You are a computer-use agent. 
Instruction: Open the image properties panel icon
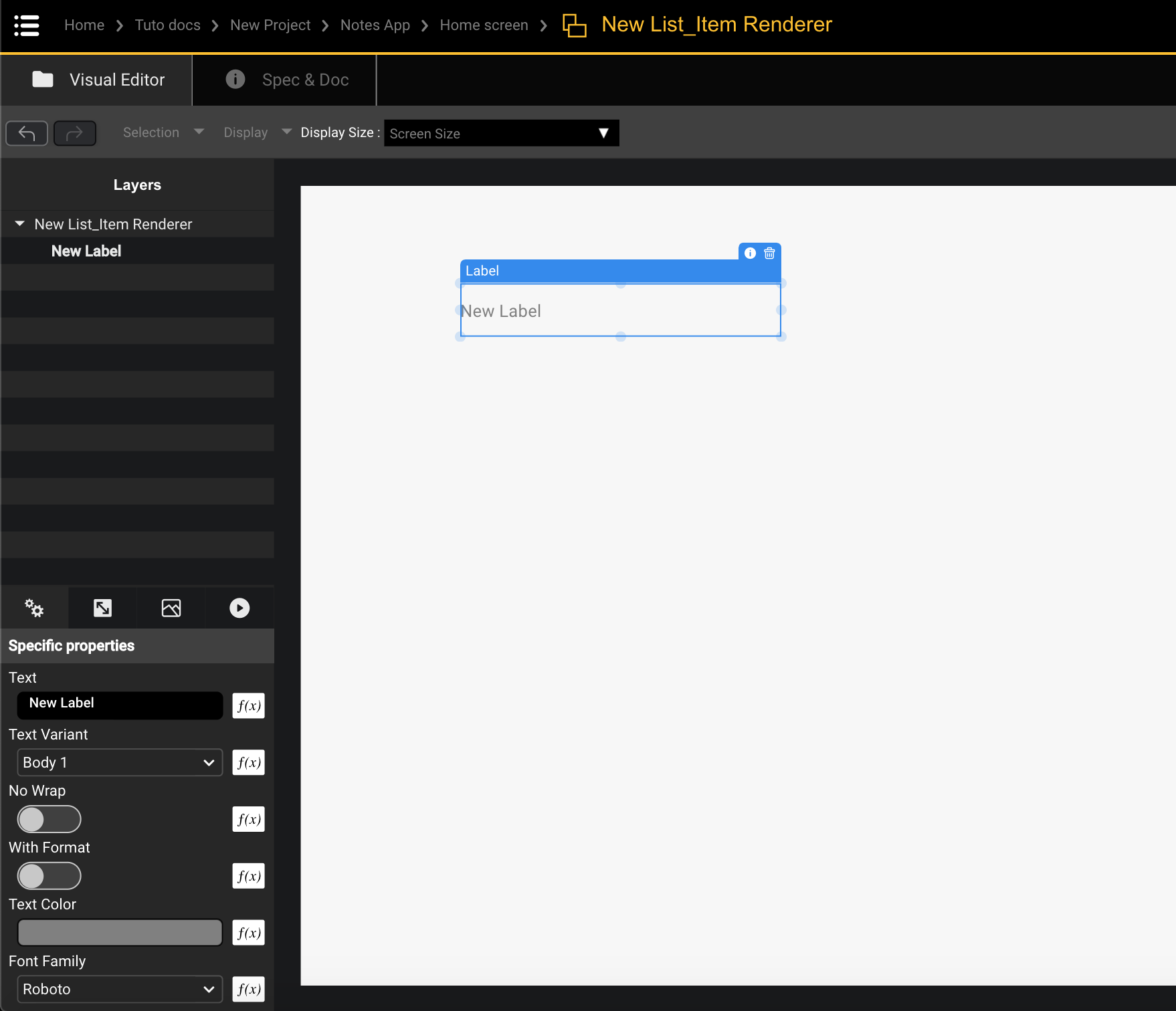click(x=171, y=608)
